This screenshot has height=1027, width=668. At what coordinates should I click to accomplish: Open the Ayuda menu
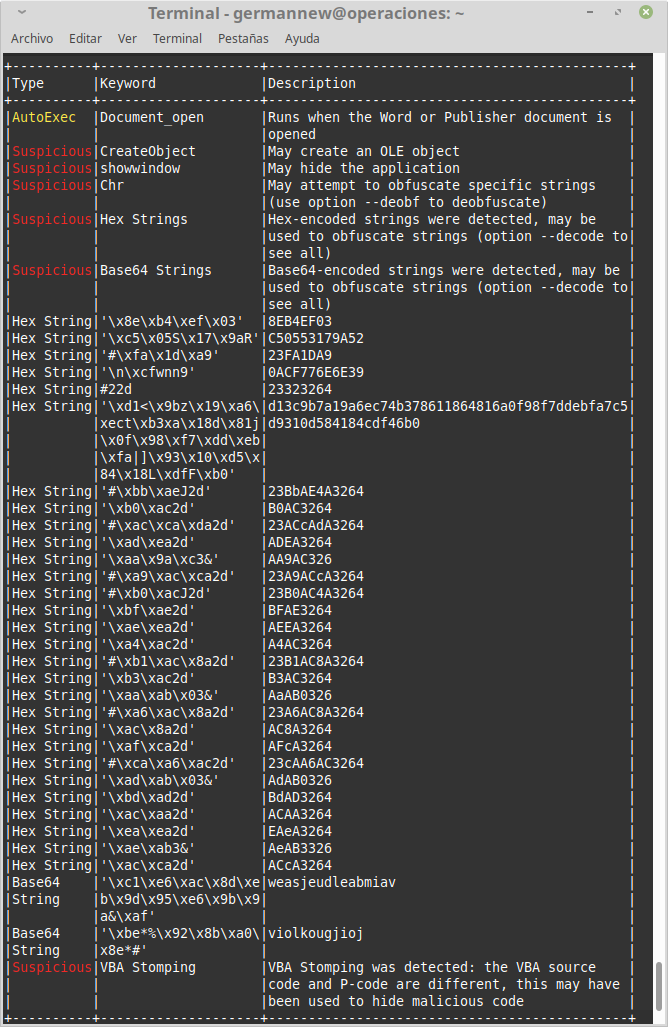(302, 39)
